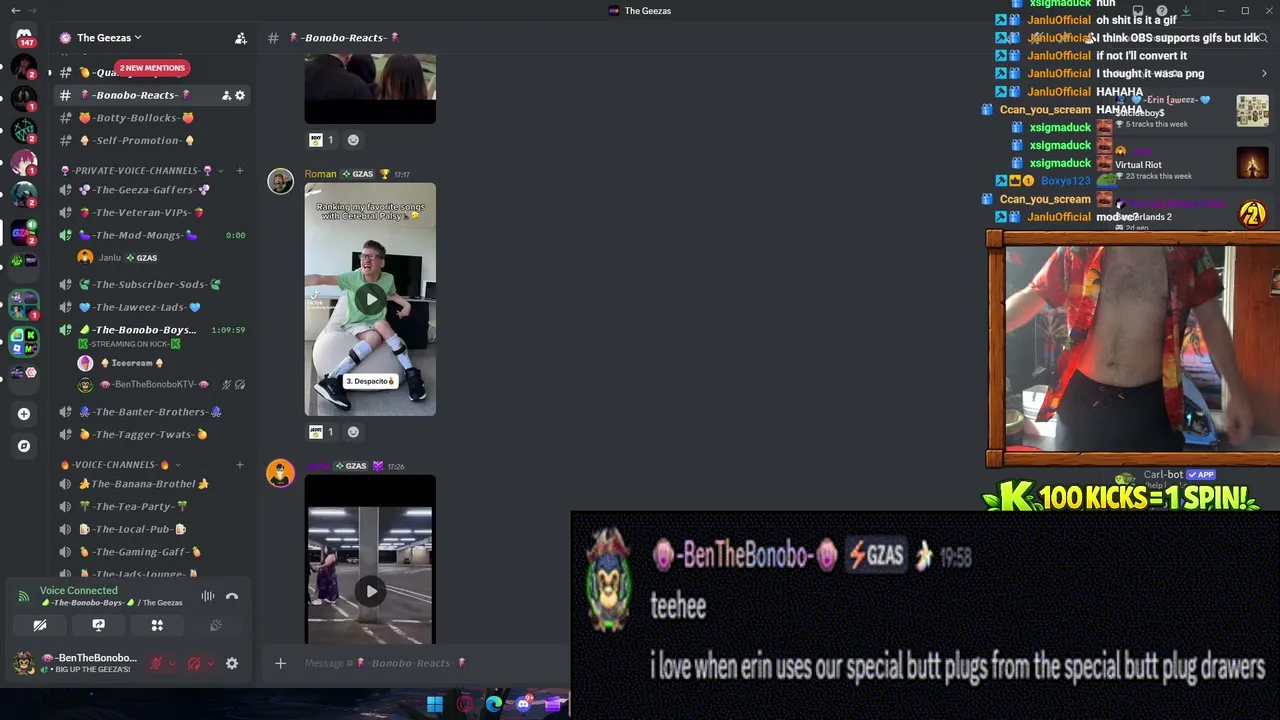Play Roman's Cerebral Palsy songs video
The image size is (1280, 720).
coord(370,299)
